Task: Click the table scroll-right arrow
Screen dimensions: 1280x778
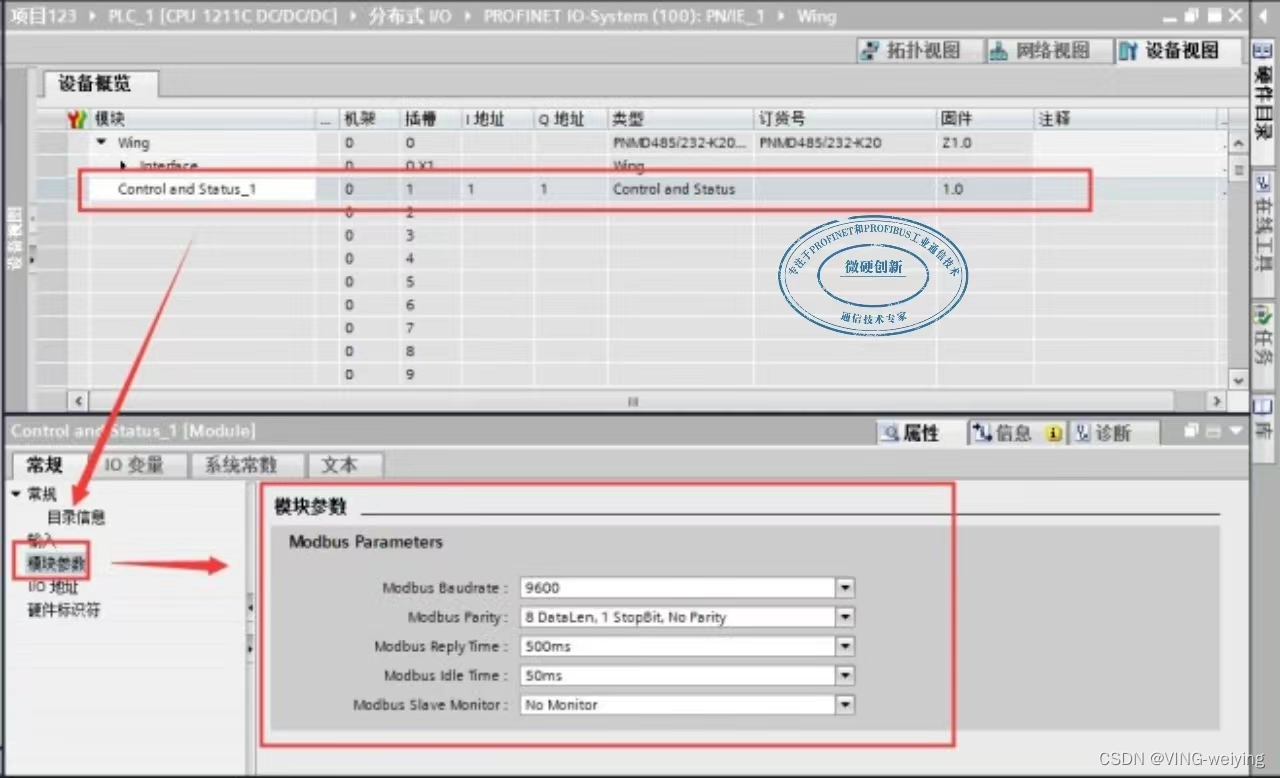Action: click(x=1217, y=401)
